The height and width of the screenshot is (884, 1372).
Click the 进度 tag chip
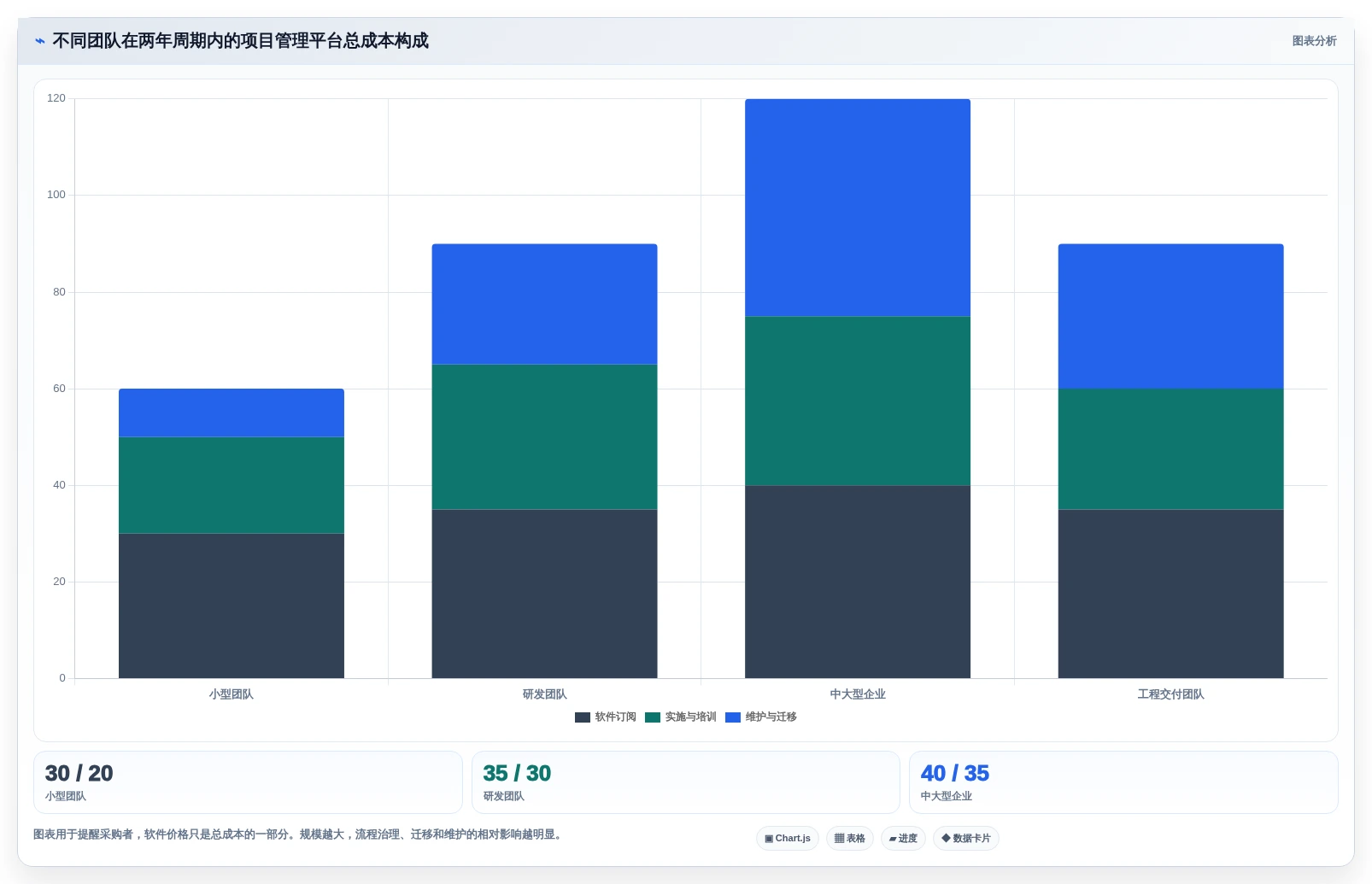pyautogui.click(x=903, y=839)
